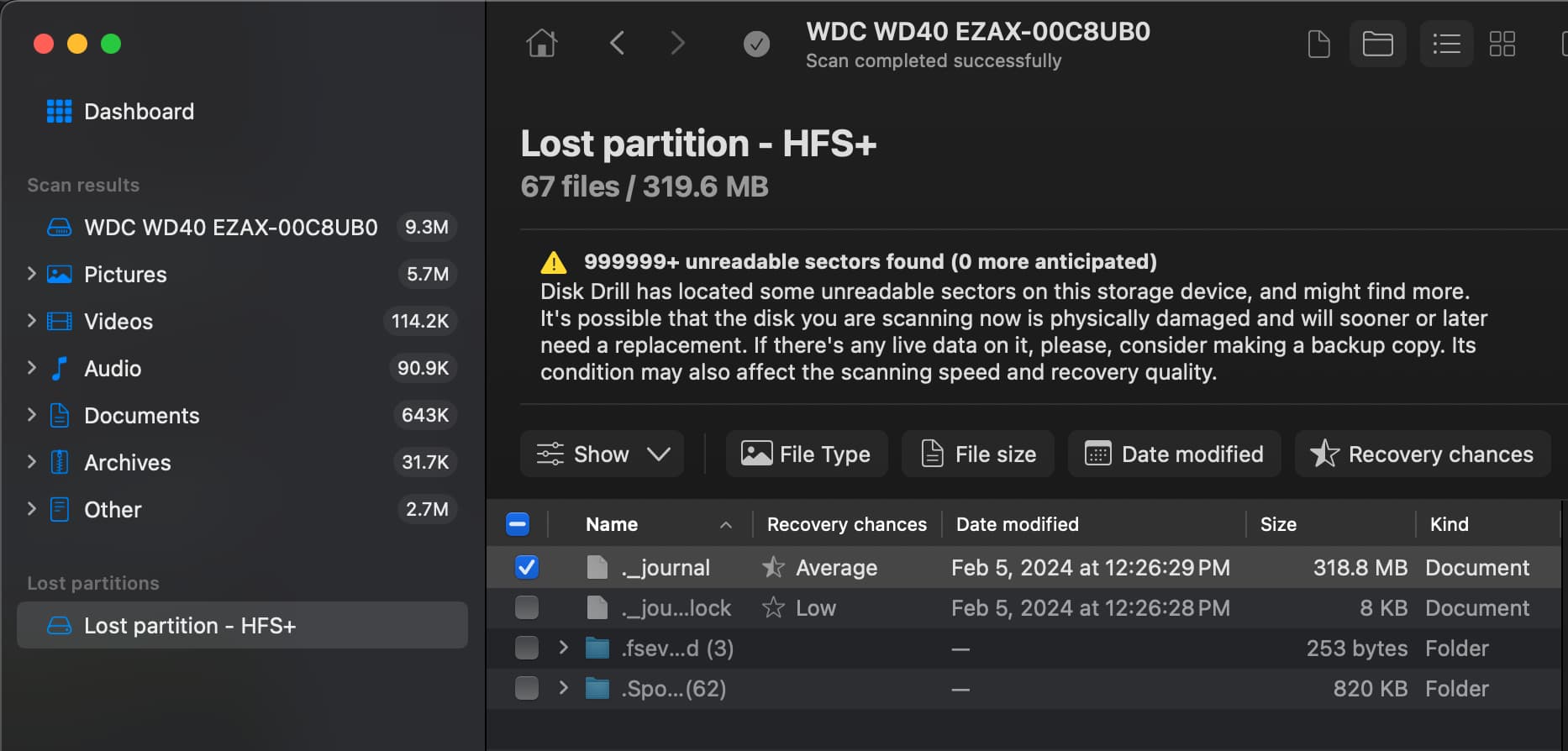Select Lost partition - HFS+ in sidebar
Image resolution: width=1568 pixels, height=751 pixels.
(189, 626)
